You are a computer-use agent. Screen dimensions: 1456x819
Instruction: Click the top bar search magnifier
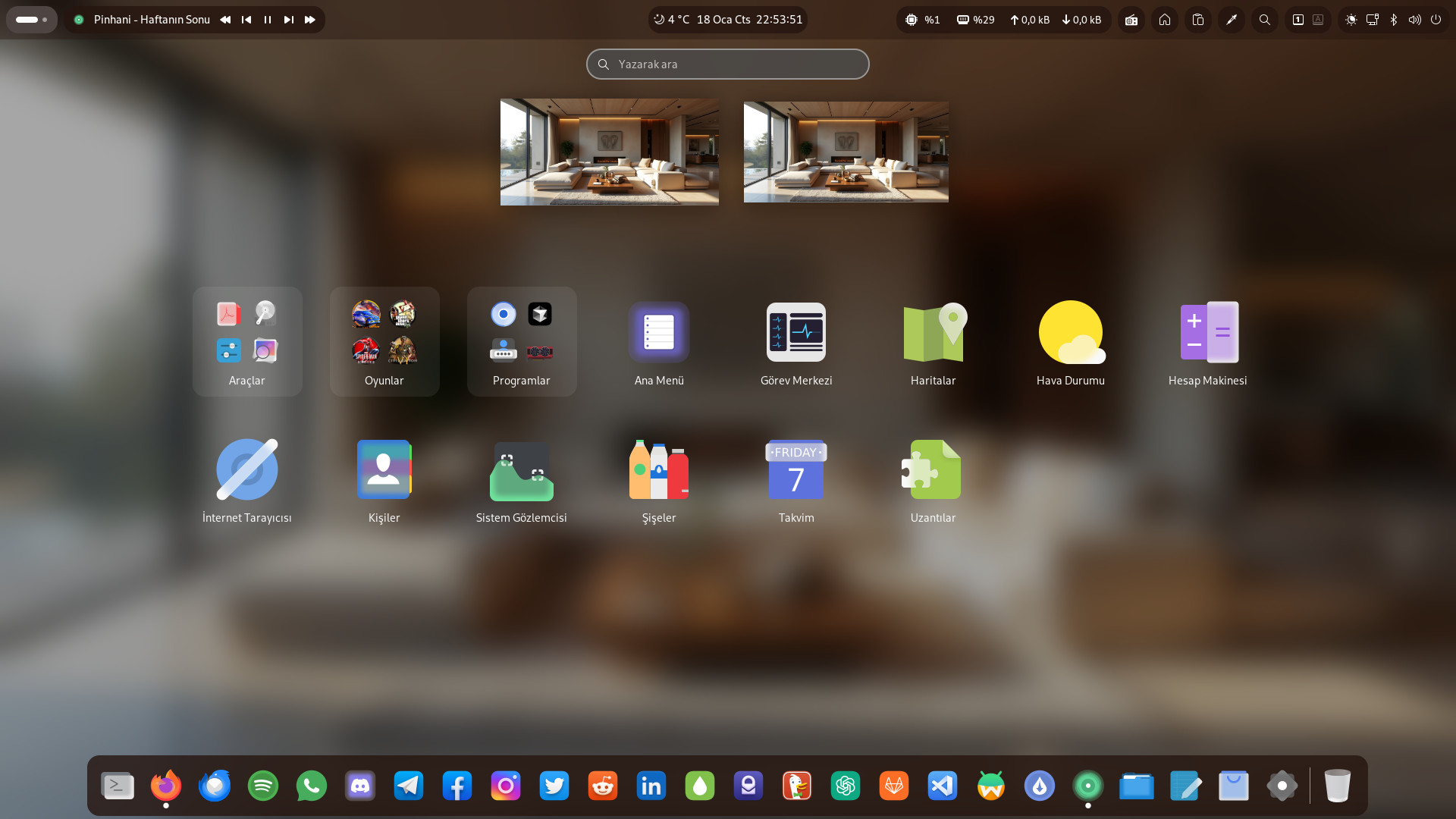[x=1265, y=20]
